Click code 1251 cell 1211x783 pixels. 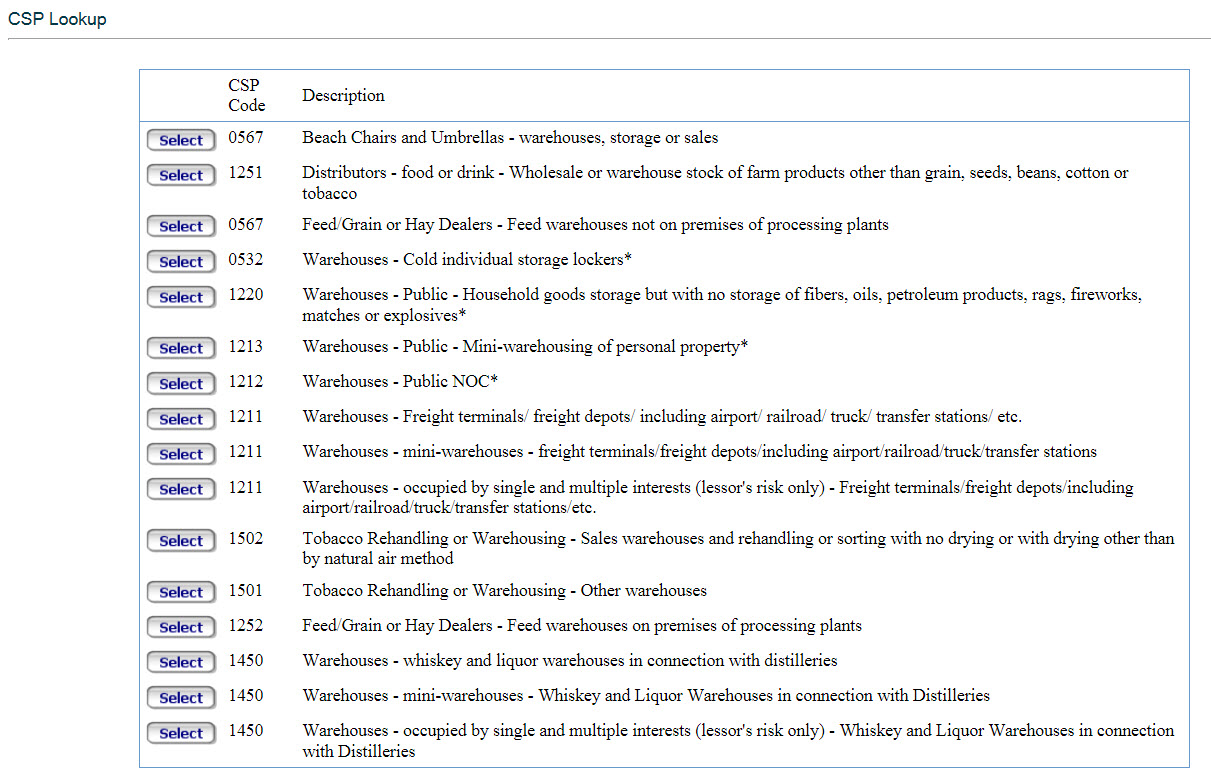tap(246, 173)
